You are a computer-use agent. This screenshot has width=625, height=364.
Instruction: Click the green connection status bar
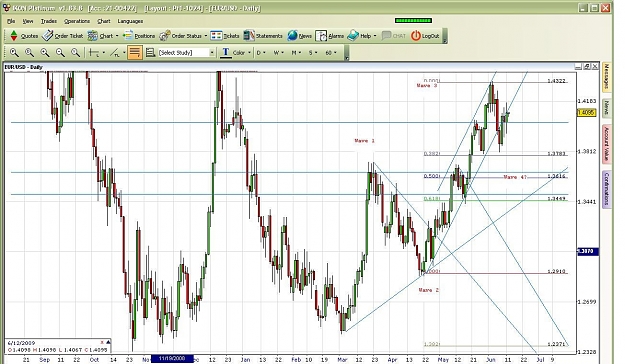[x=413, y=21]
